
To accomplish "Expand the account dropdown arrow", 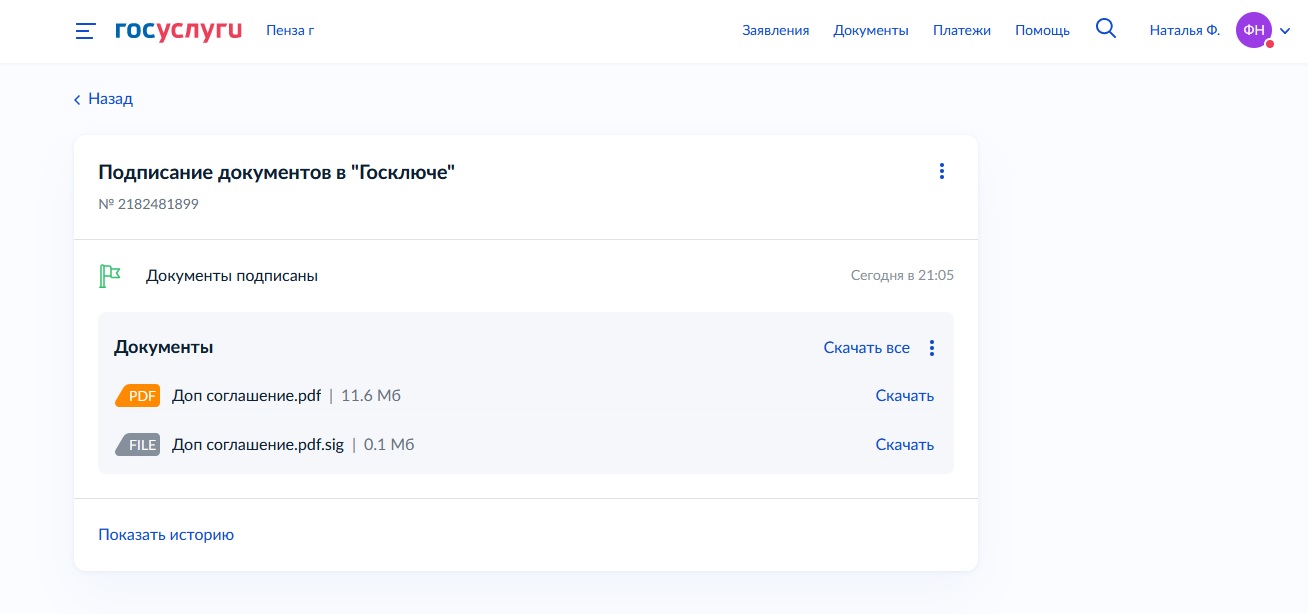I will tap(1285, 31).
